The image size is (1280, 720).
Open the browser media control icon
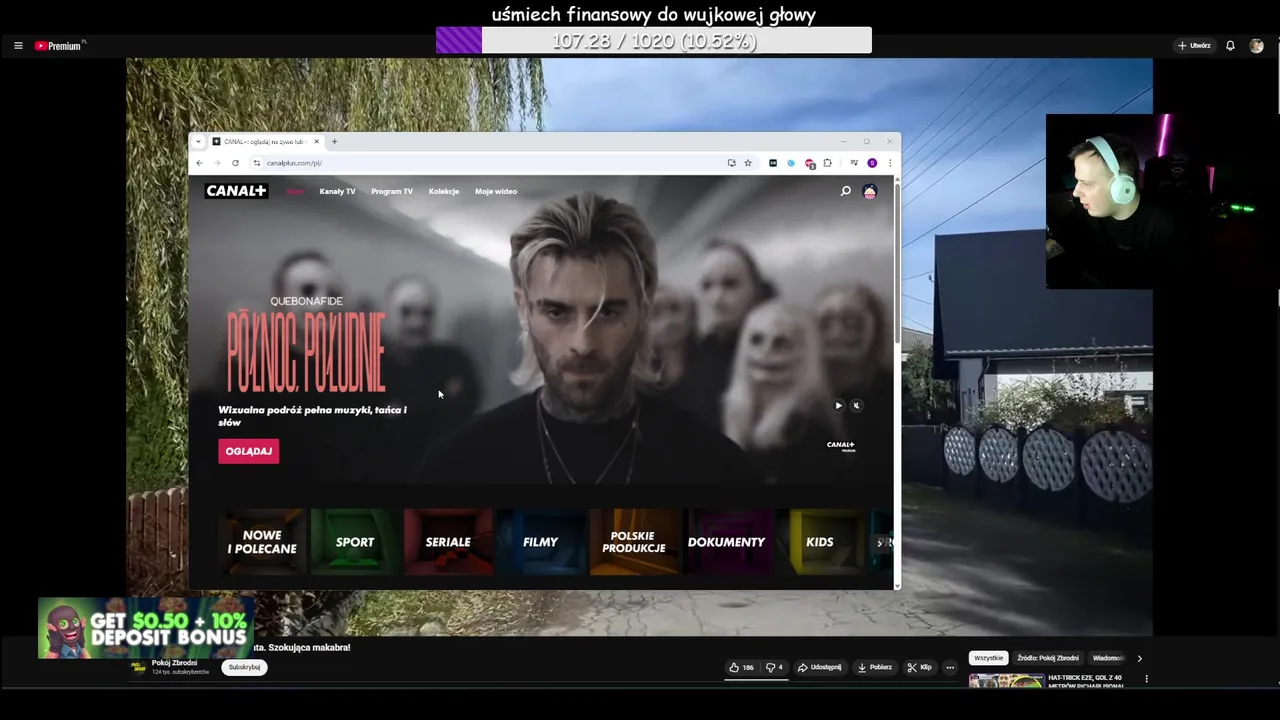(854, 163)
